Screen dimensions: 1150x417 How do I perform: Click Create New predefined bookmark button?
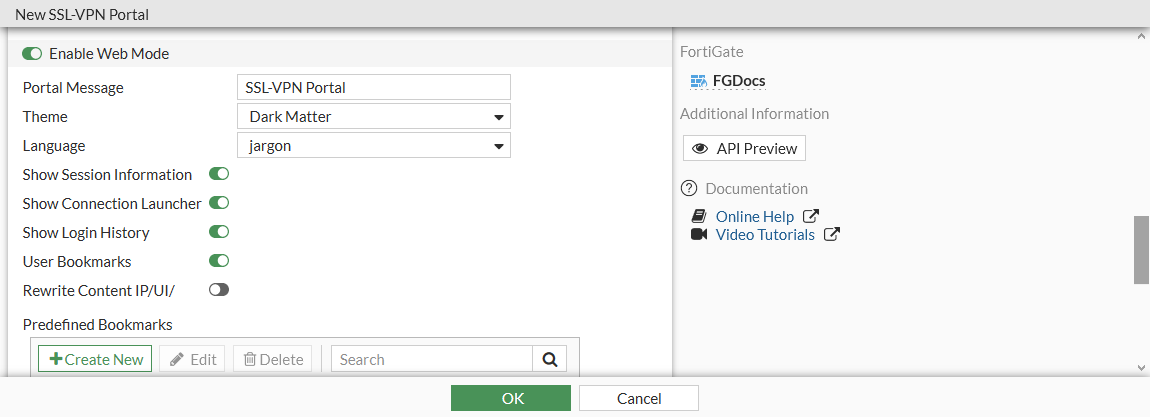[x=95, y=359]
